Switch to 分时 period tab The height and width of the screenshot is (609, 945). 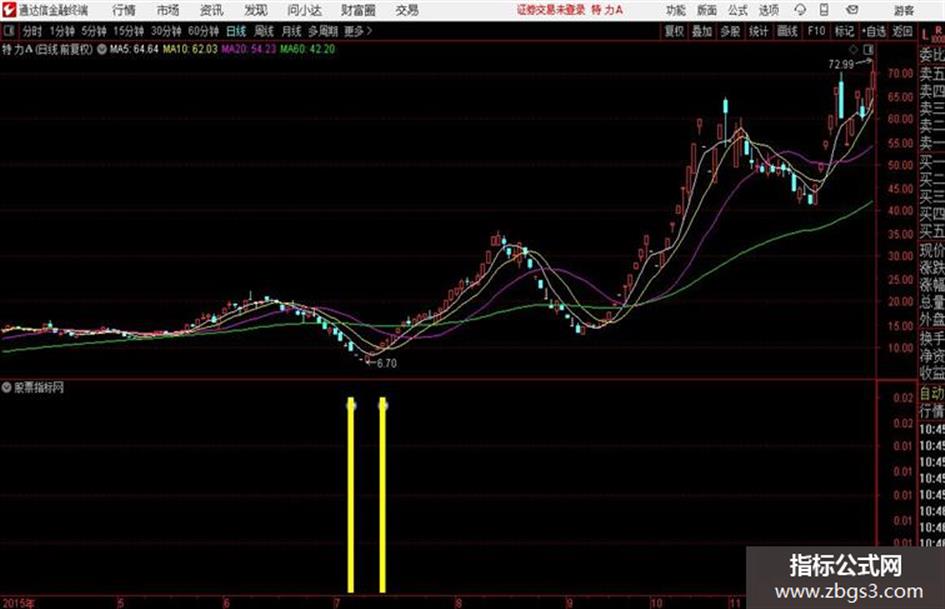pos(32,31)
